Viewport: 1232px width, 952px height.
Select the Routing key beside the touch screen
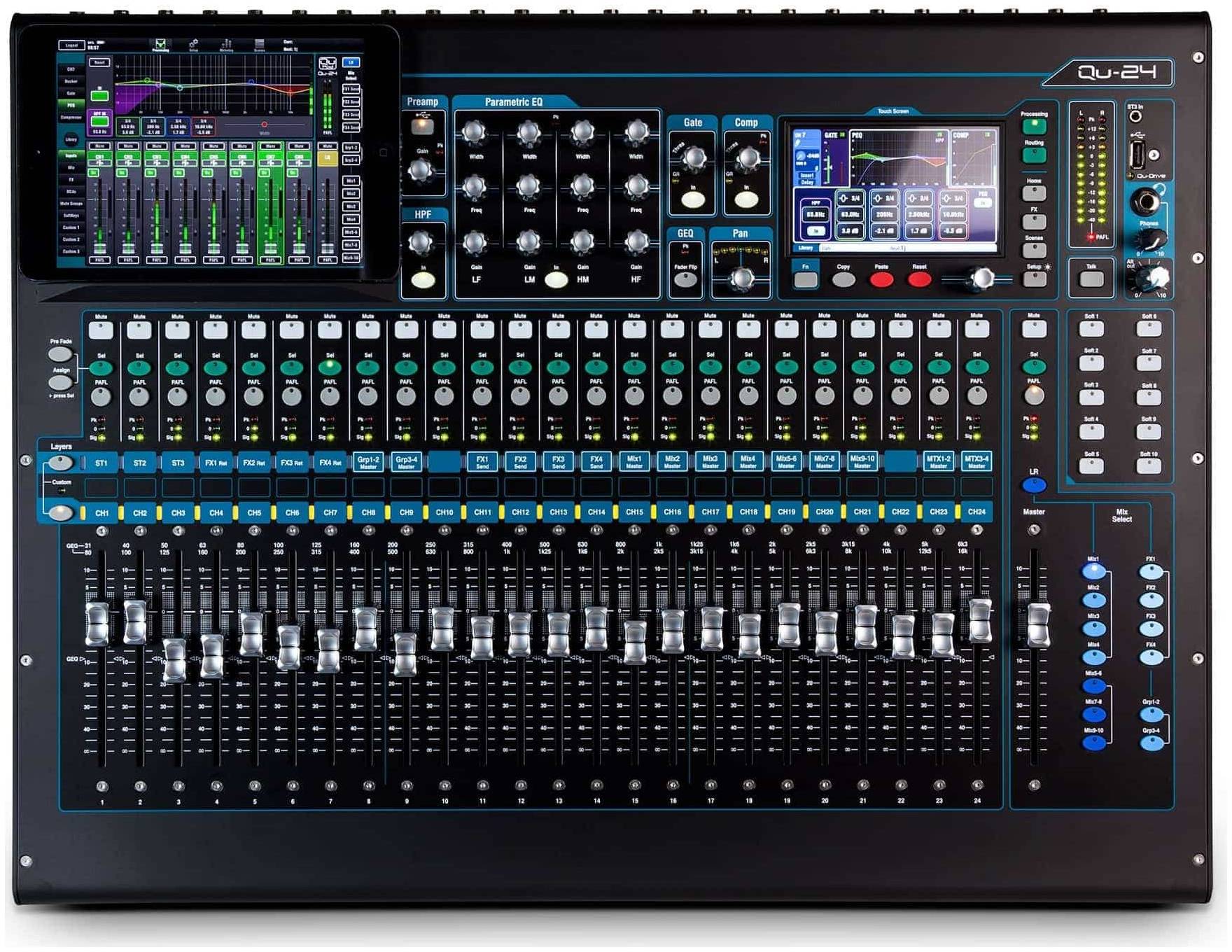coord(1034,155)
